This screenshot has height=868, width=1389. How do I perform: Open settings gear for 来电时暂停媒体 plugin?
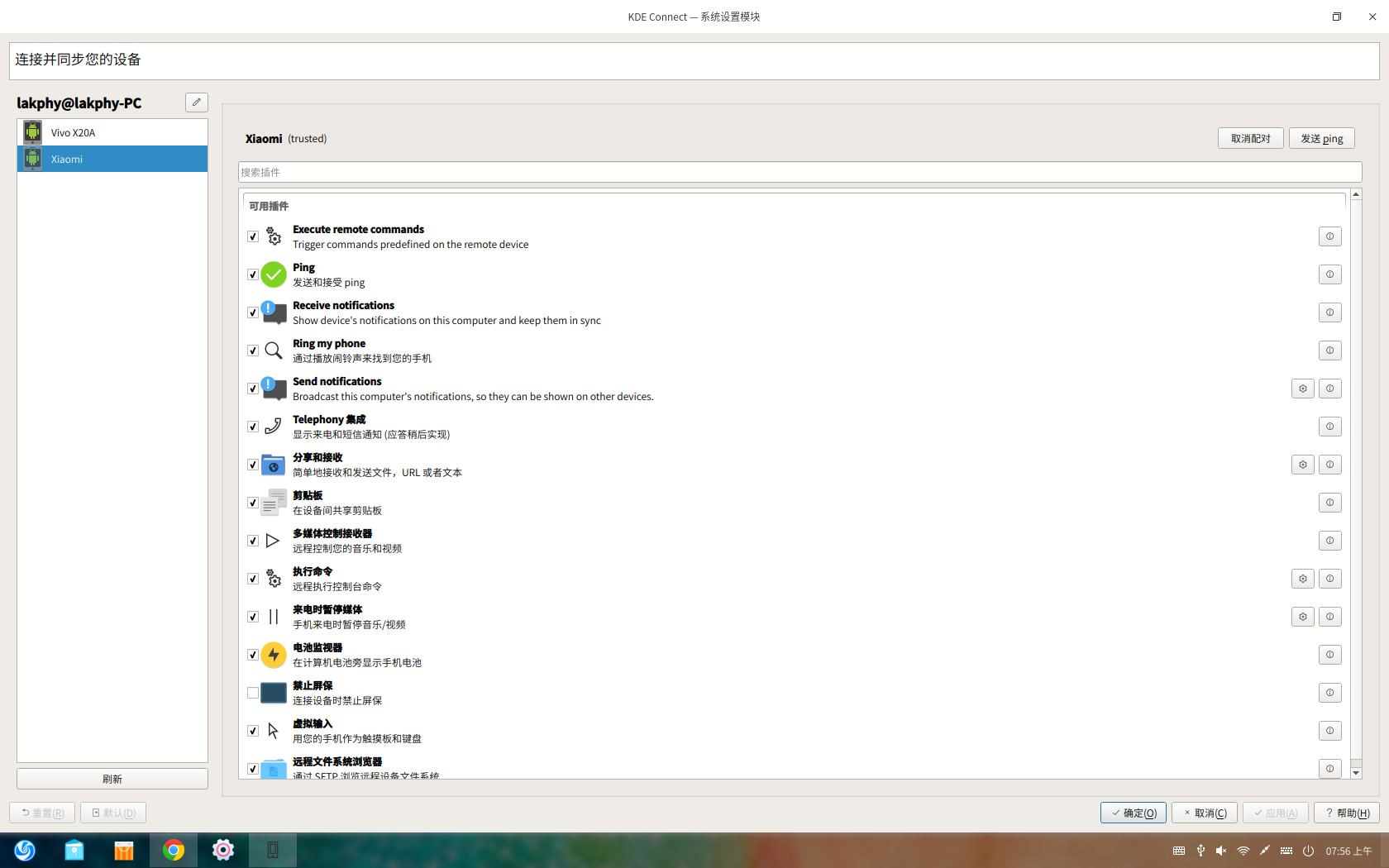coord(1302,617)
